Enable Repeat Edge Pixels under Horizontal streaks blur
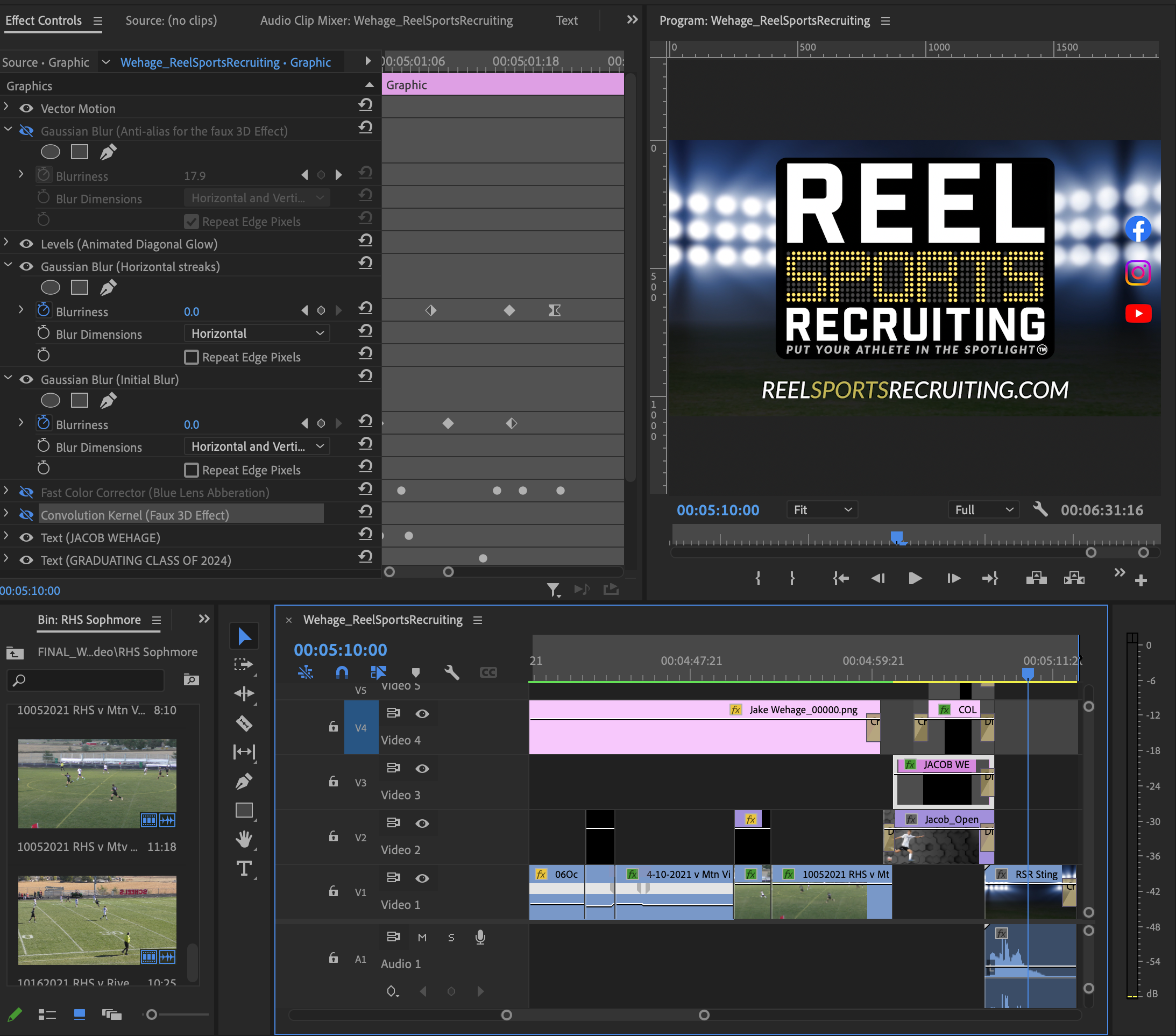Viewport: 1176px width, 1036px height. click(x=192, y=357)
